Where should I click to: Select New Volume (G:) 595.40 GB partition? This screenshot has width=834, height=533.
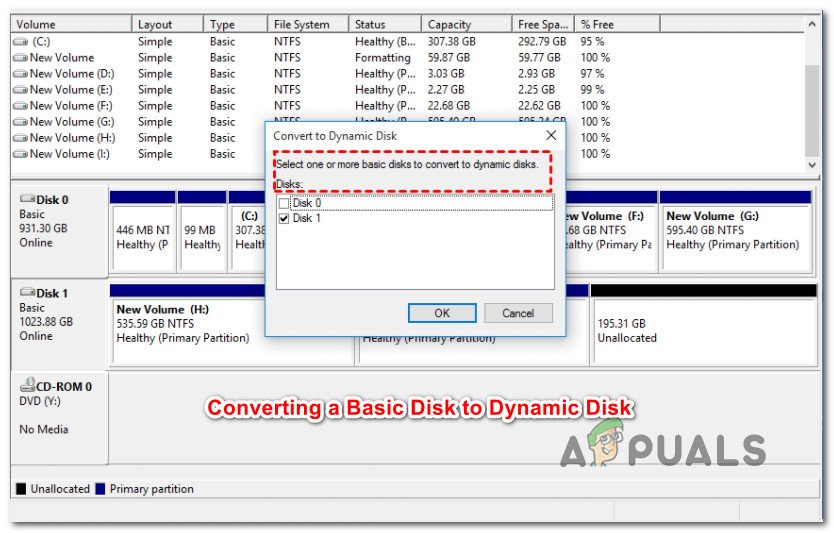click(x=736, y=232)
